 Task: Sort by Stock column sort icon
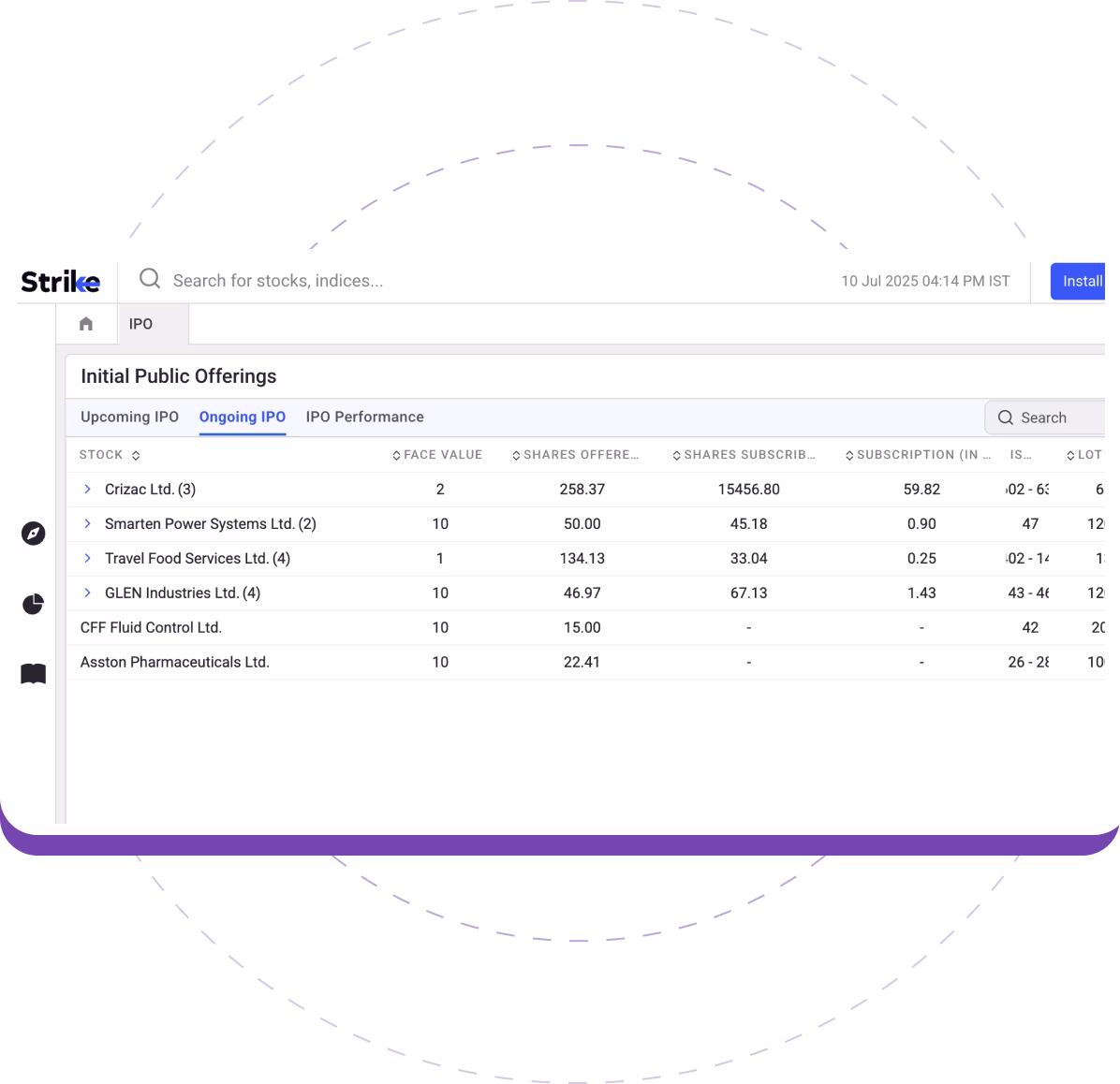click(136, 456)
